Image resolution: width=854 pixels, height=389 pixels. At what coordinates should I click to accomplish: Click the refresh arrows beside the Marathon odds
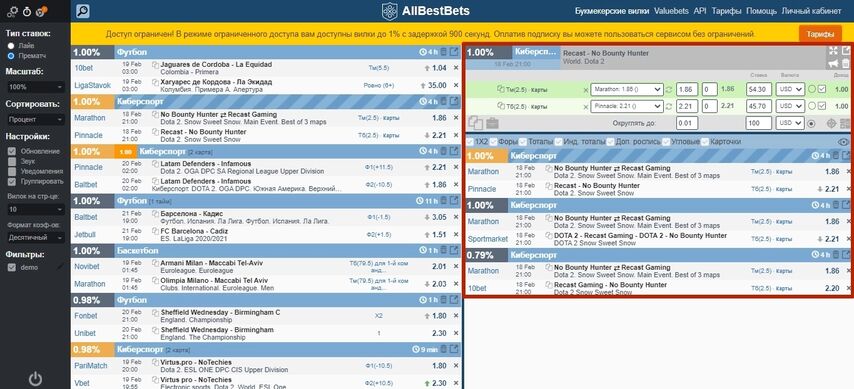coord(669,89)
